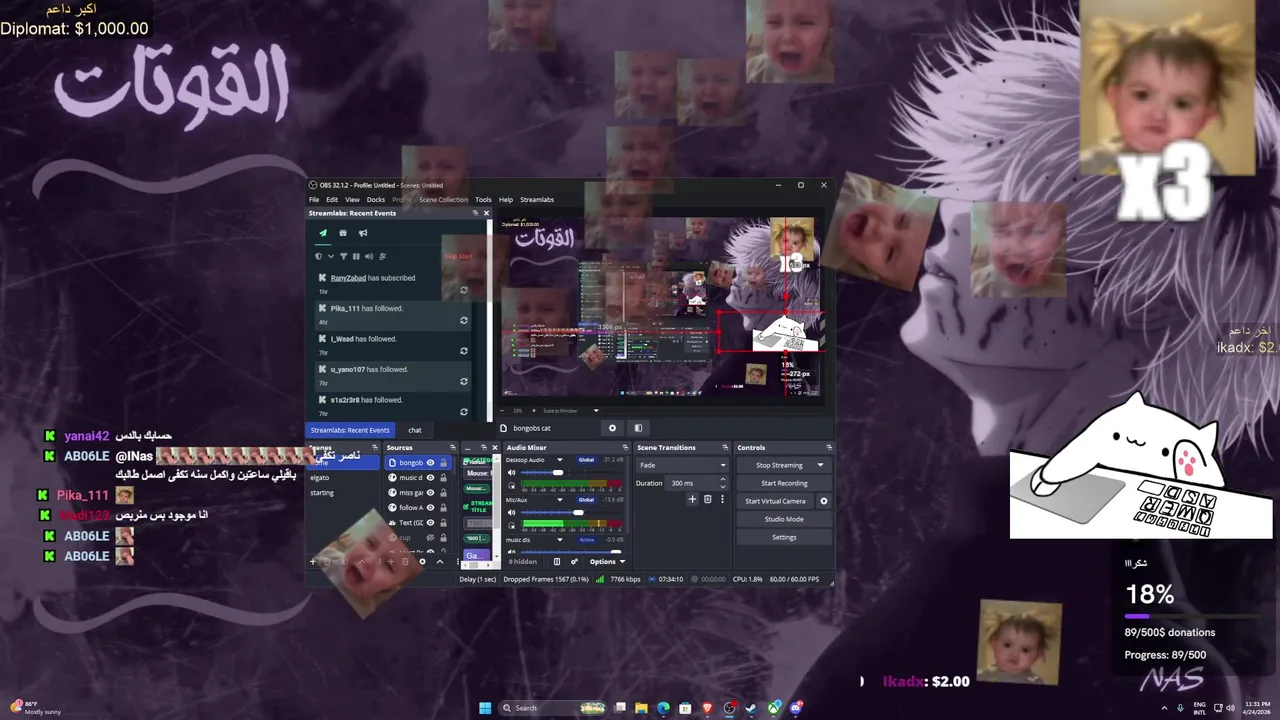Open Desktop Audio track dropdown arrow
Screen dimensions: 1280x720
click(x=559, y=460)
